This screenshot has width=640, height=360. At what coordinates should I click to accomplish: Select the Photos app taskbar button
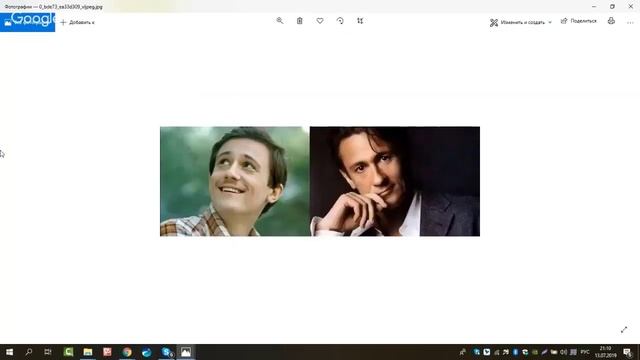click(186, 352)
